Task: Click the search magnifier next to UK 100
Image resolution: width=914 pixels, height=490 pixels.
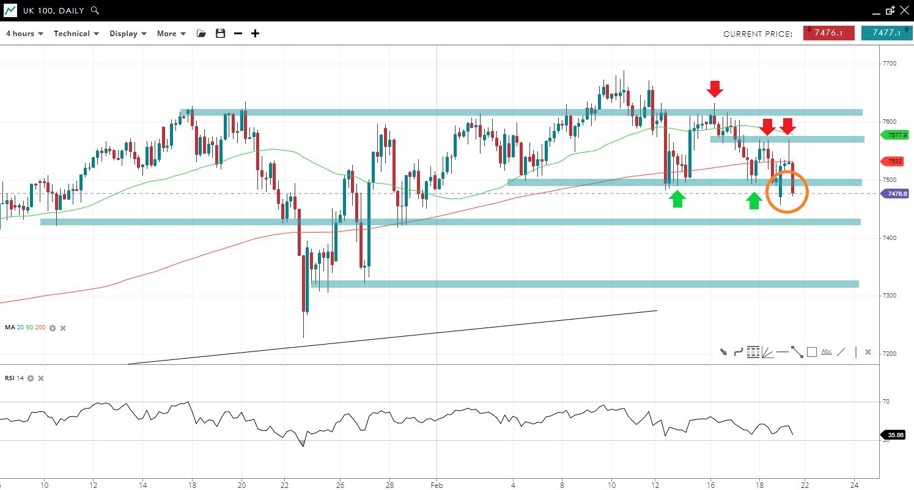Action: click(x=95, y=10)
